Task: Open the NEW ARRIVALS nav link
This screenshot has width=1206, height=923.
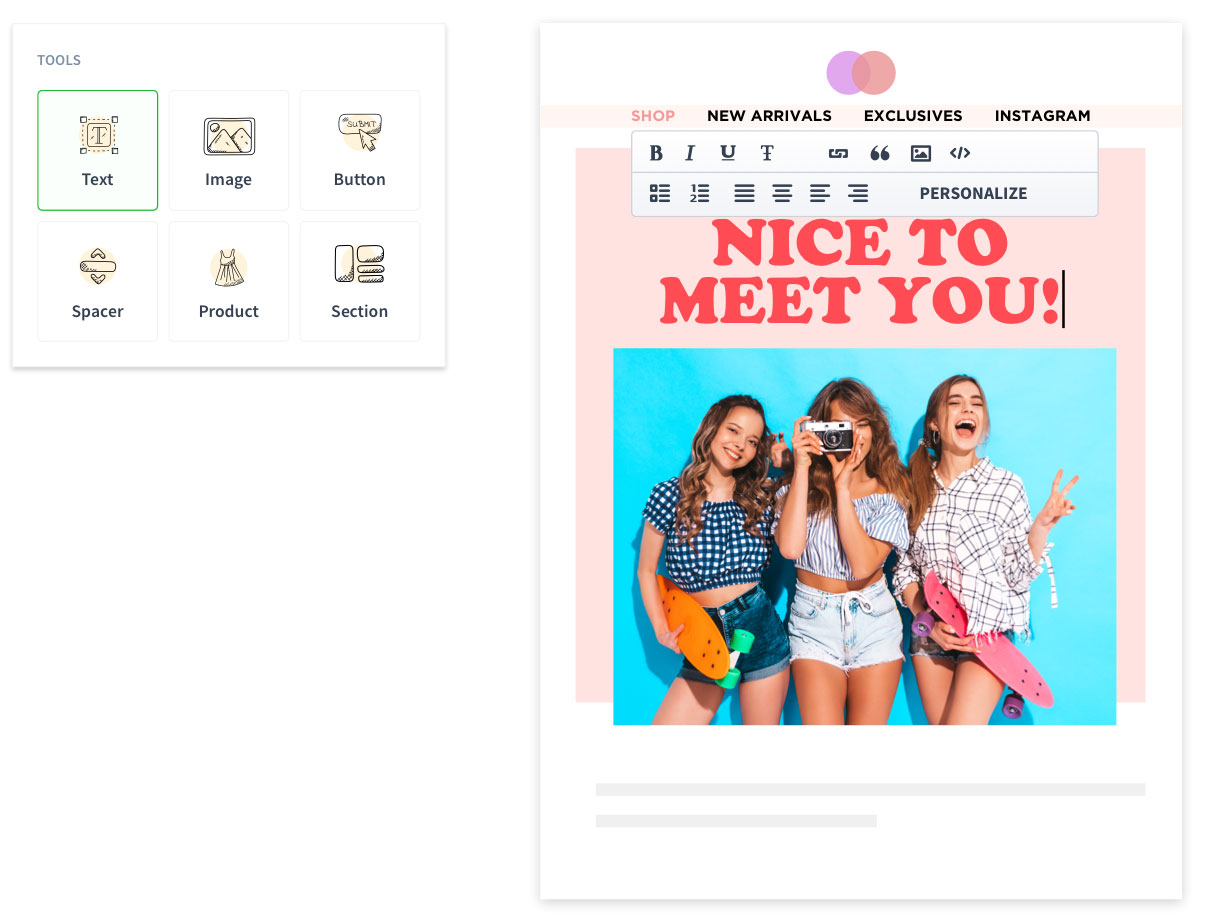Action: (769, 116)
